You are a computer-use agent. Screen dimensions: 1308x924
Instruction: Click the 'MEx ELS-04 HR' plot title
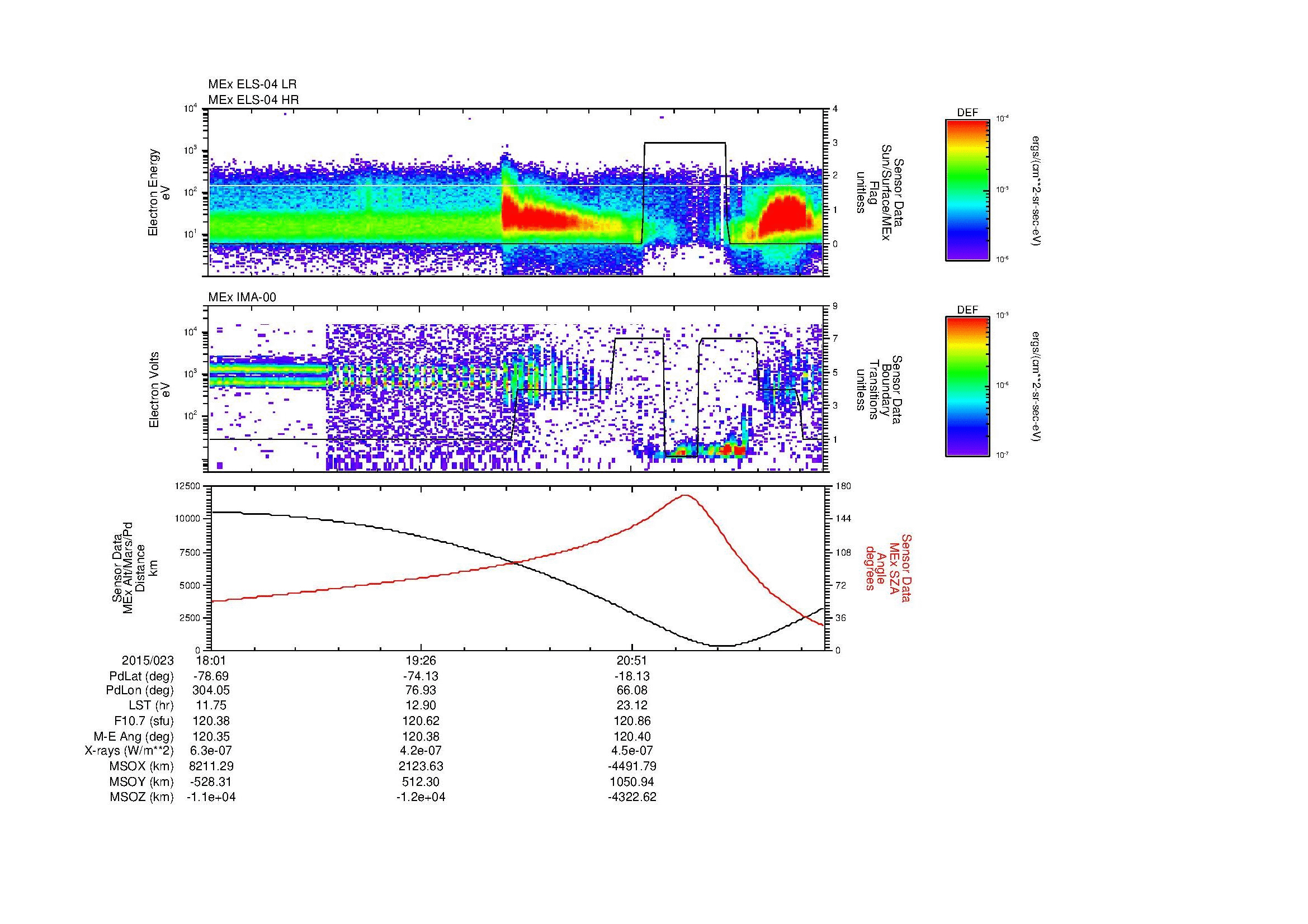(x=253, y=99)
